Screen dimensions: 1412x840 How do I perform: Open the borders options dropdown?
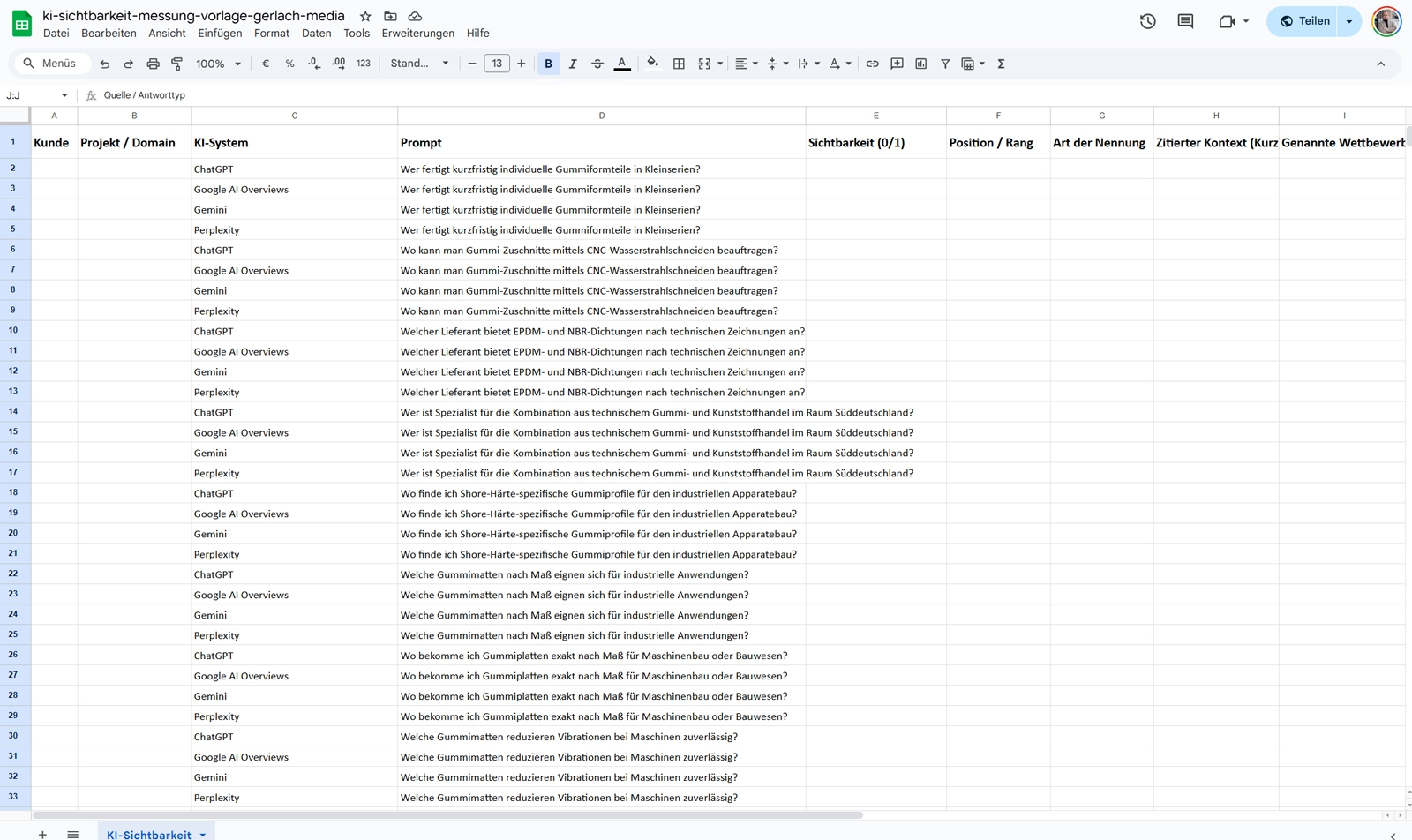click(x=680, y=64)
